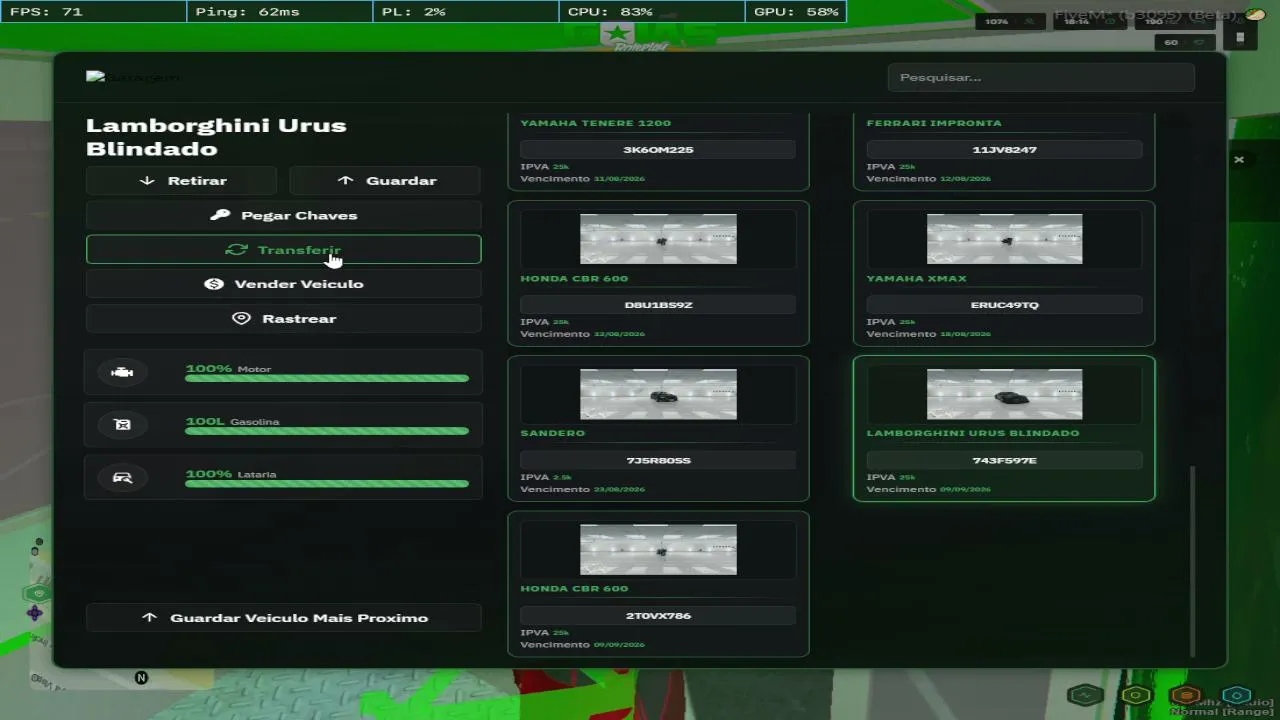Click plate '7J5R80SS'
This screenshot has width=1280, height=720.
coord(658,461)
